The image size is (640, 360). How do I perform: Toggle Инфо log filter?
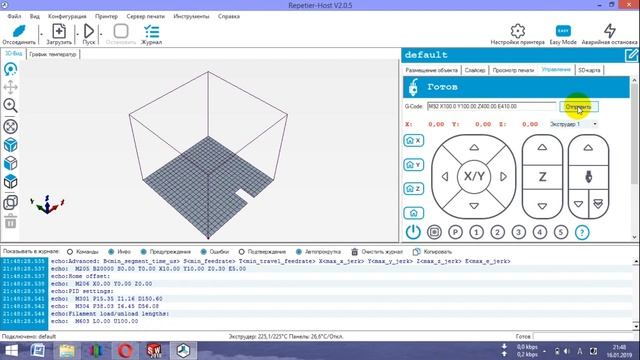[120, 252]
